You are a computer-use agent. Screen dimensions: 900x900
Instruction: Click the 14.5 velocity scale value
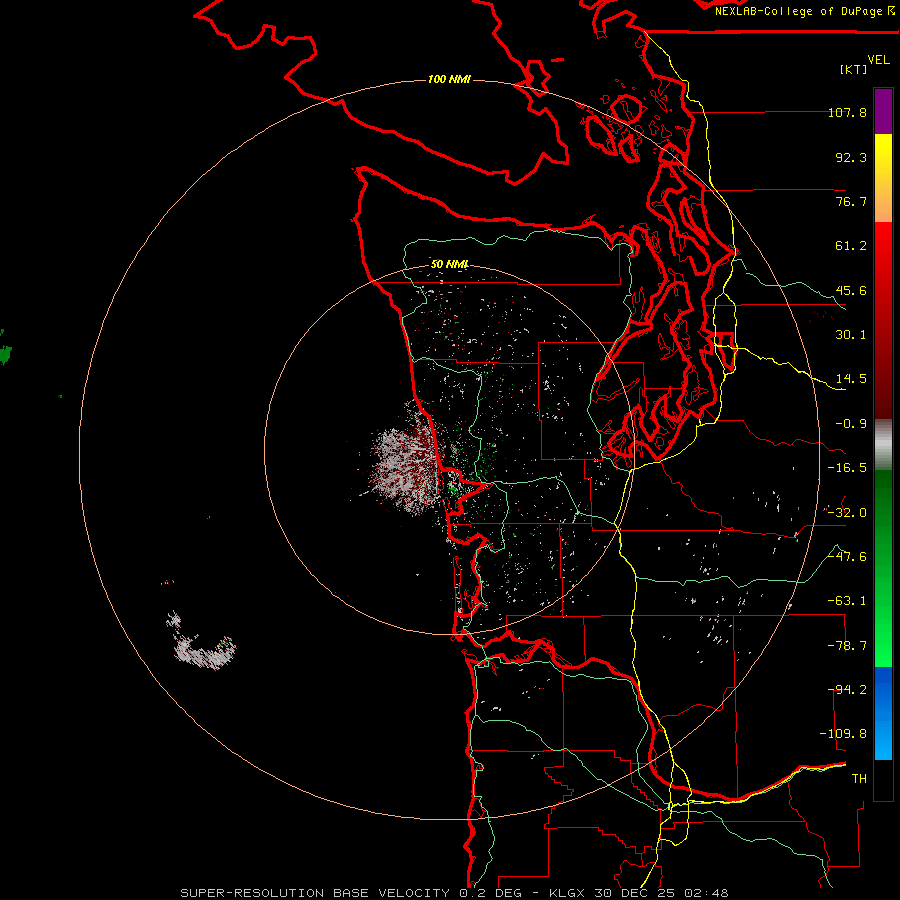click(851, 379)
